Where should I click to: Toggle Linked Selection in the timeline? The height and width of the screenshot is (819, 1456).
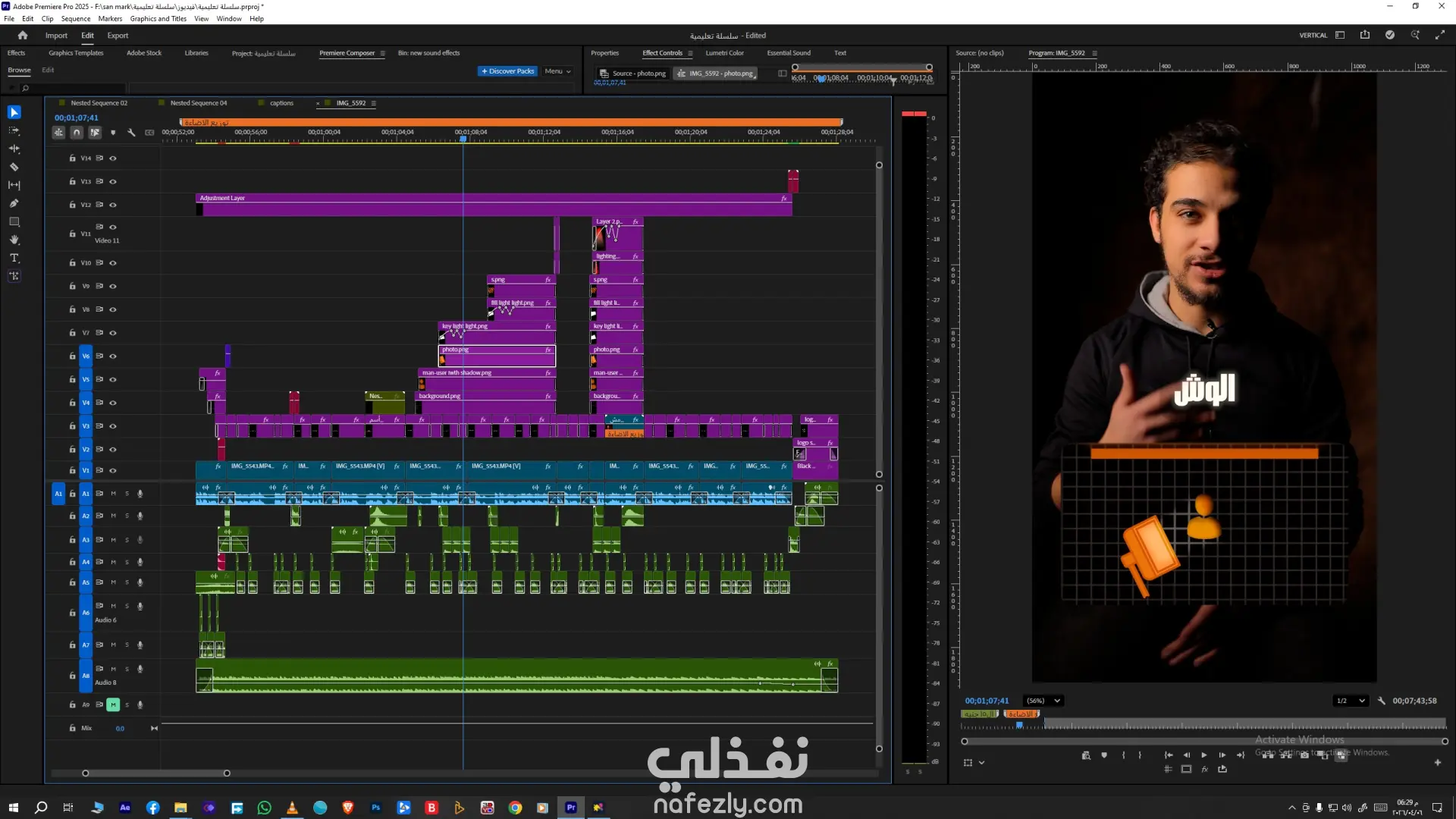(x=95, y=133)
